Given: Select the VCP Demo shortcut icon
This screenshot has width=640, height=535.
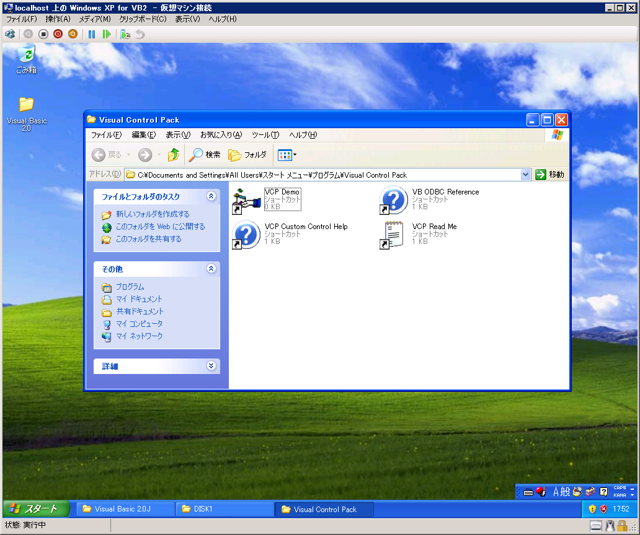Looking at the screenshot, I should (246, 200).
